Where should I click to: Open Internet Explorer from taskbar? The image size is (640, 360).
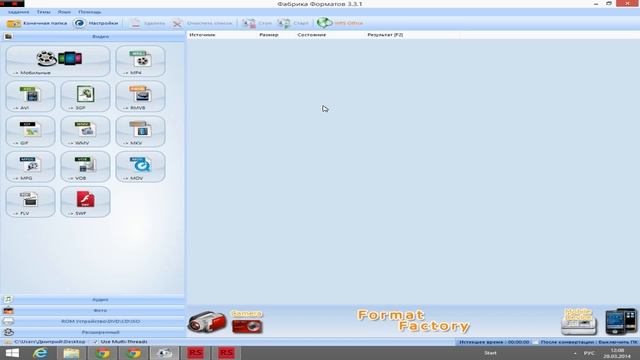(40, 353)
